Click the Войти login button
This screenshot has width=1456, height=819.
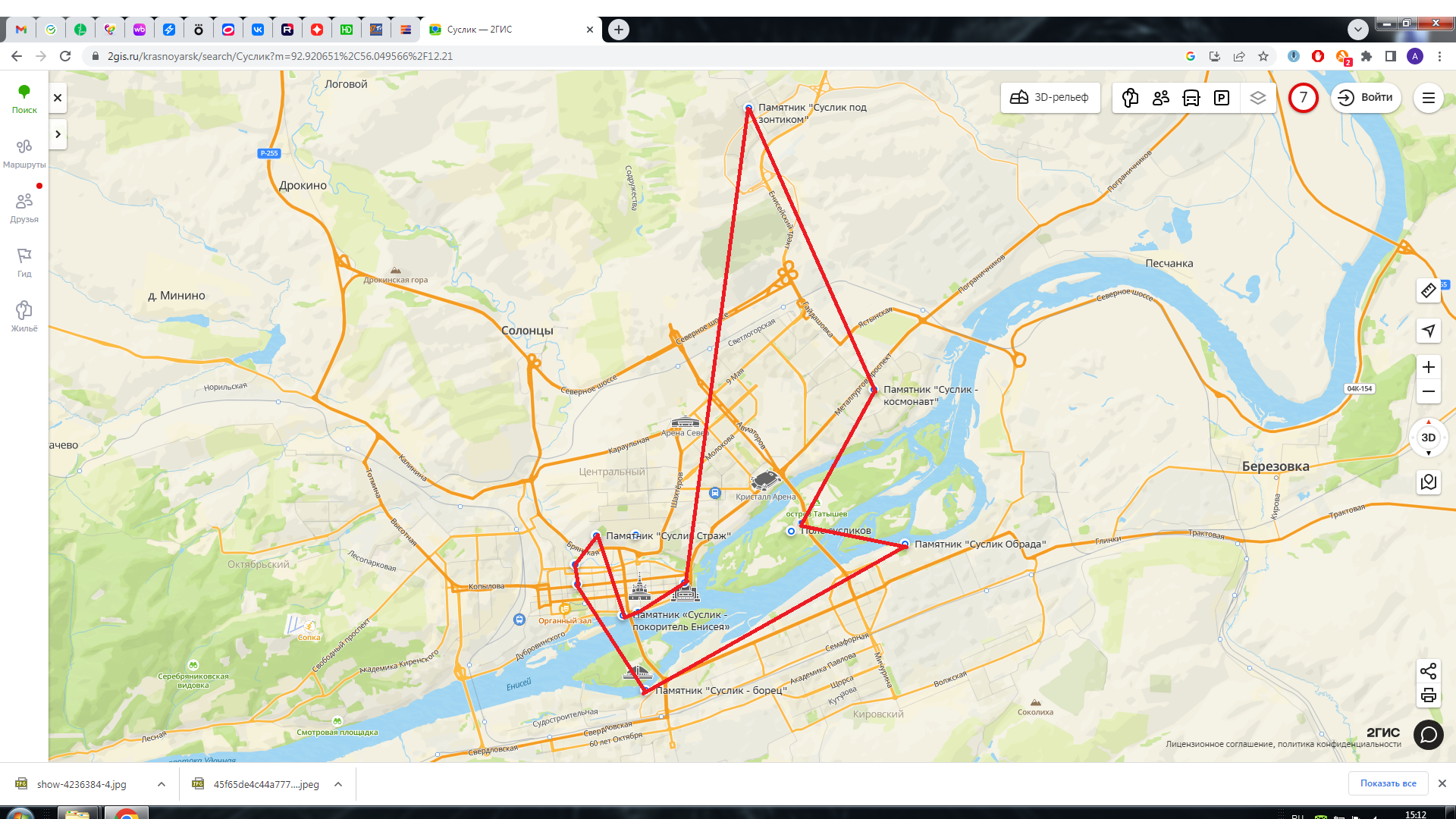tap(1366, 98)
